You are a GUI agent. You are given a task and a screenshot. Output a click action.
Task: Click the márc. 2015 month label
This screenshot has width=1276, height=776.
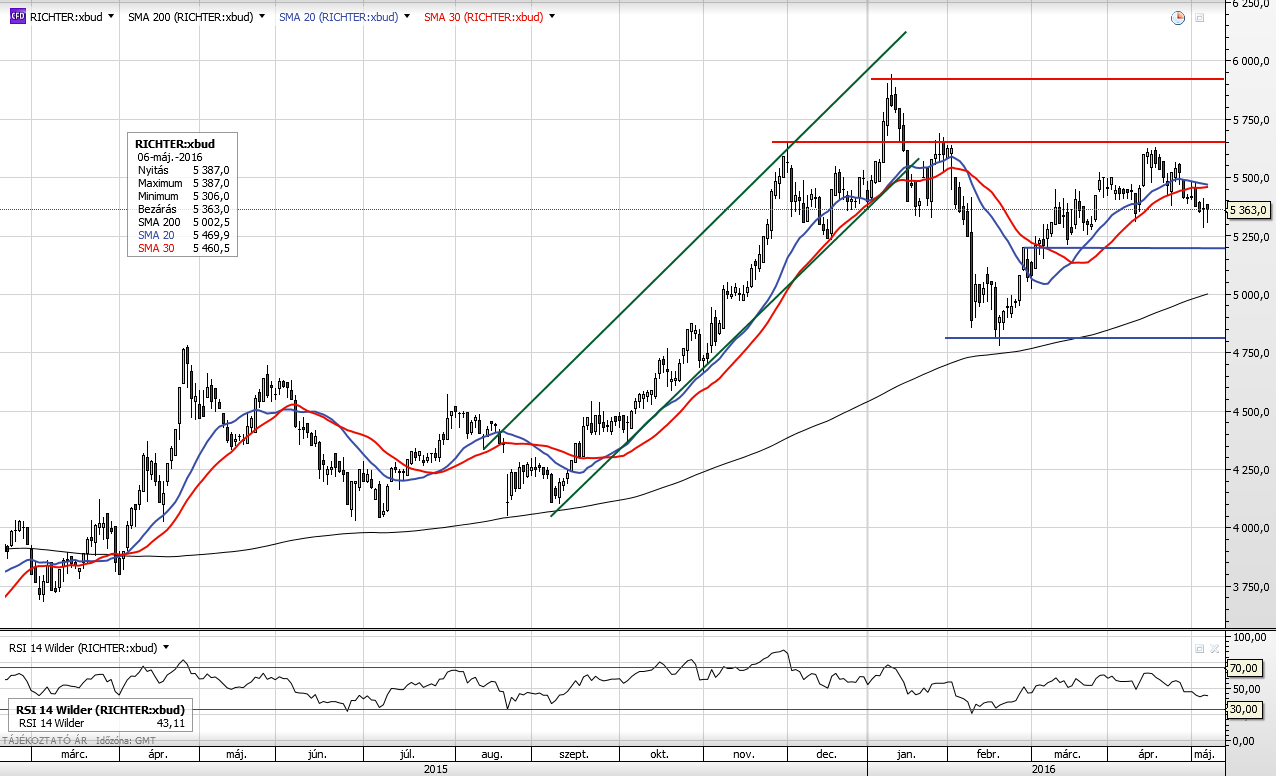click(74, 754)
